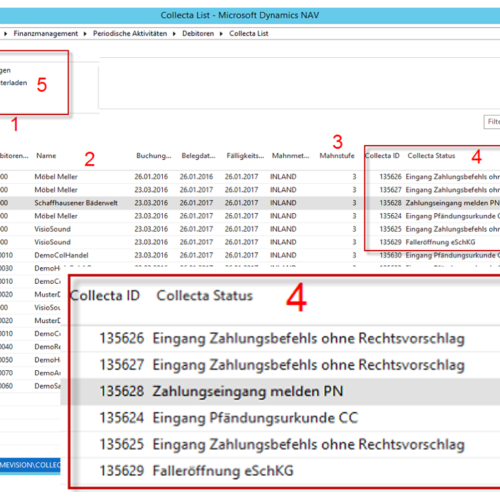
Task: Click the Collecta Status text of row 135630
Action: coord(453,255)
